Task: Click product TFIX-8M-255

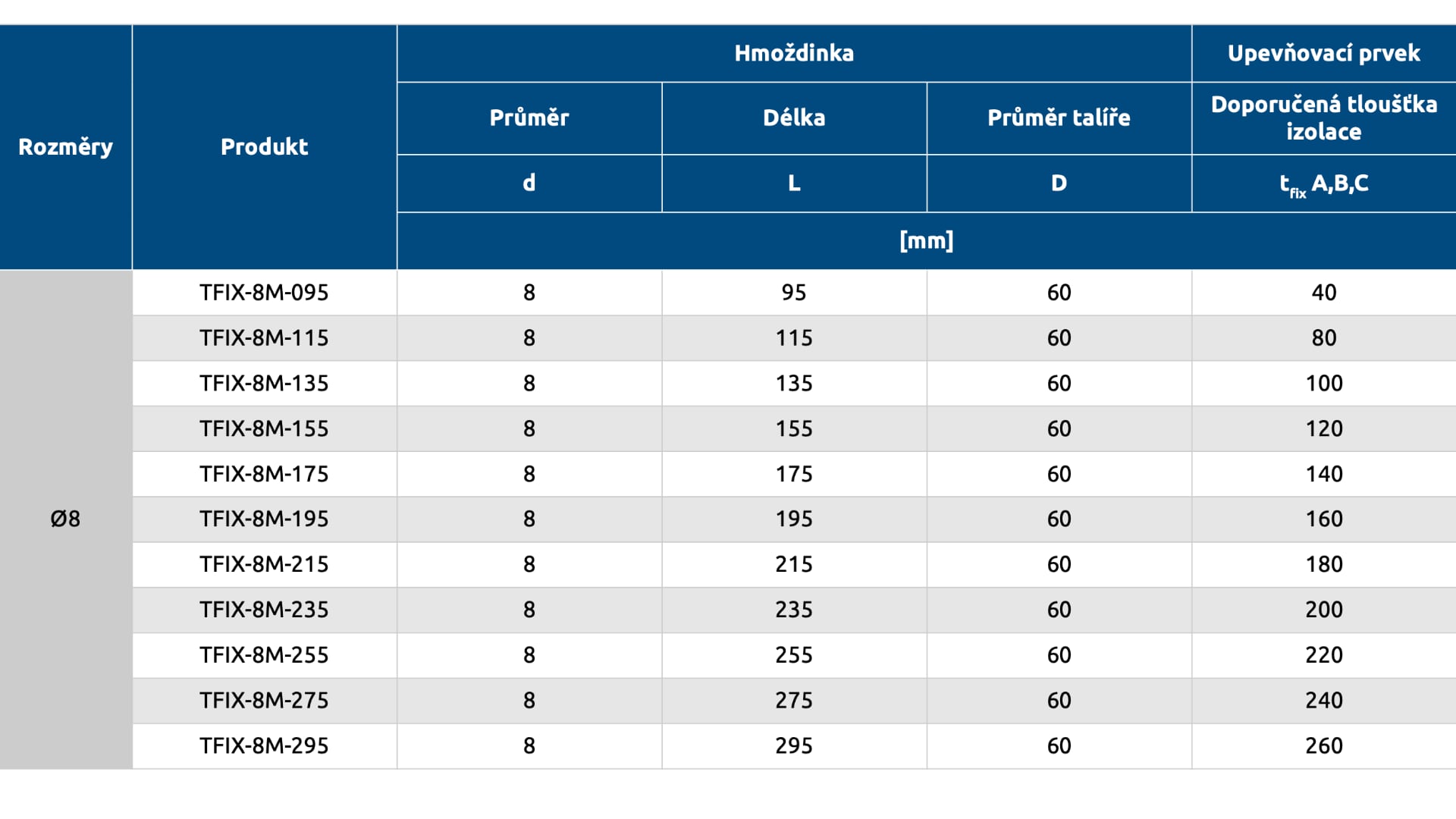Action: tap(264, 655)
